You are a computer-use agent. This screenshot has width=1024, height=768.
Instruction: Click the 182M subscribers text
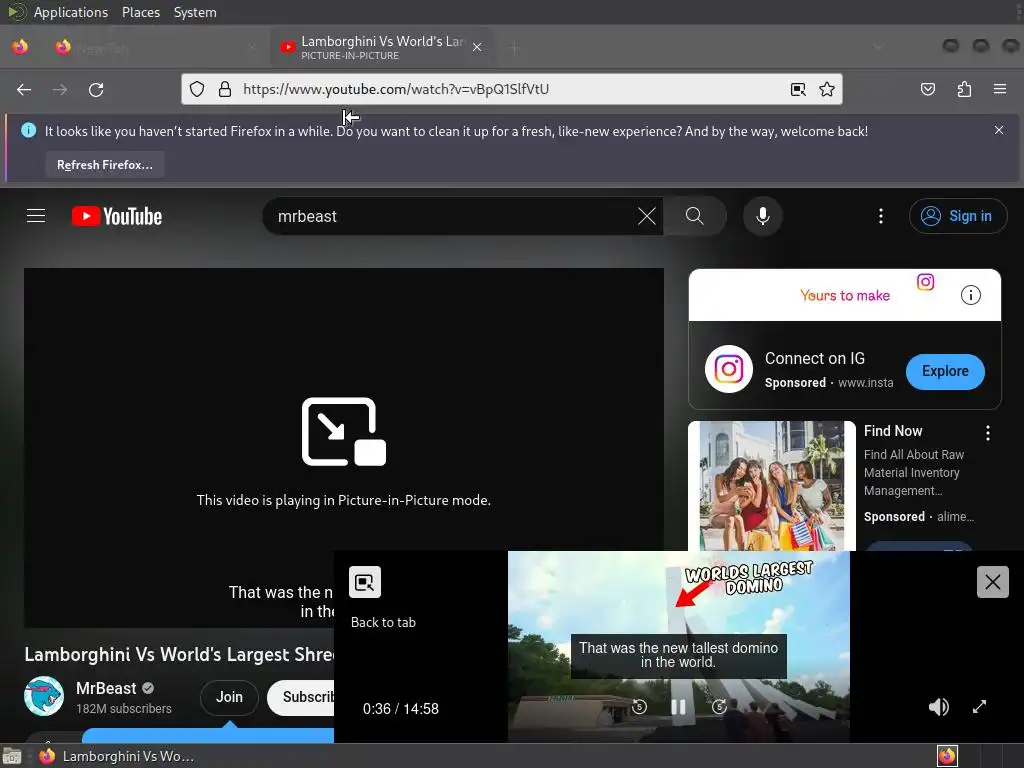(x=123, y=709)
